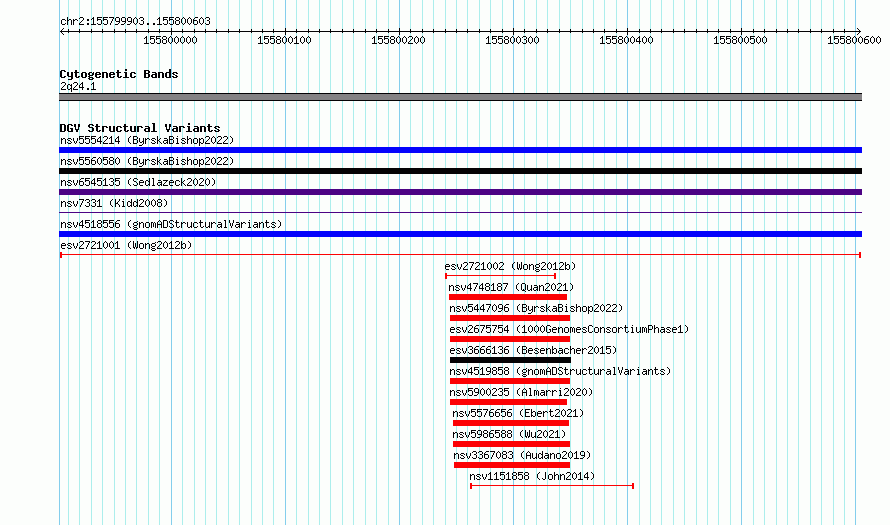Screen dimensions: 890x525
Task: Select the red nsv4748187 variant bar
Action: (508, 297)
